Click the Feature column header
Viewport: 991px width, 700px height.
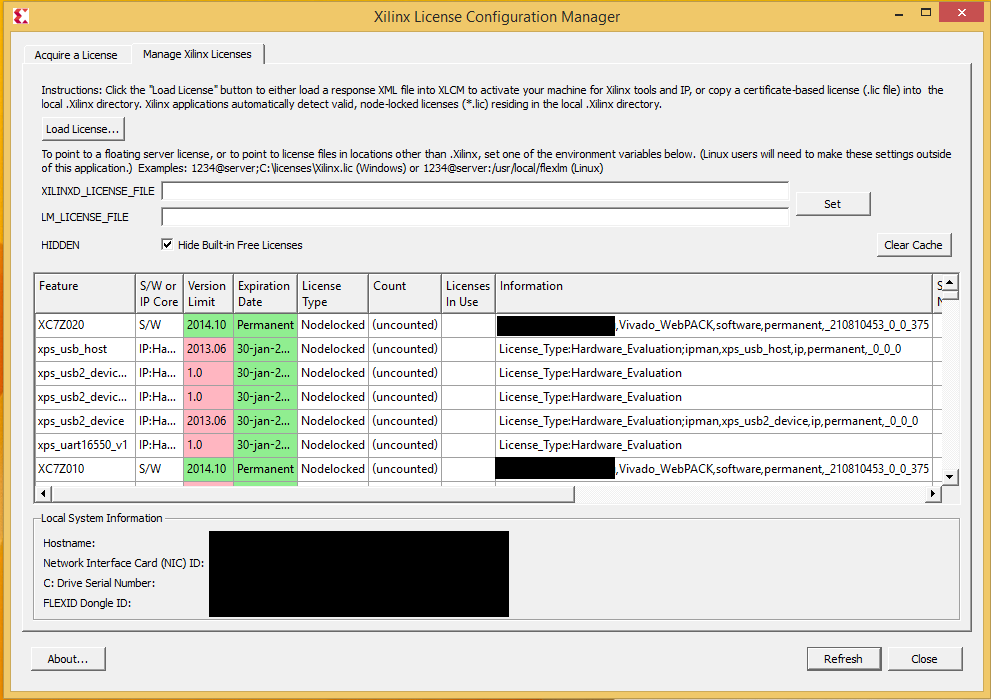(x=85, y=294)
